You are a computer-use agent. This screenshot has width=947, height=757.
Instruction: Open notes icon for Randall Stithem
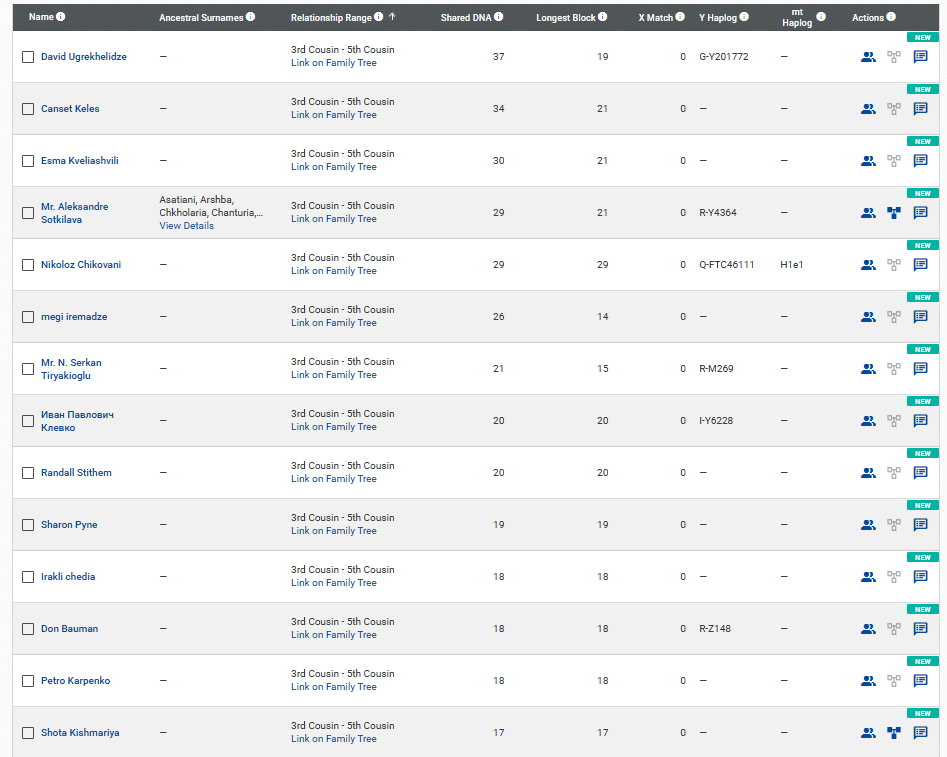click(921, 473)
